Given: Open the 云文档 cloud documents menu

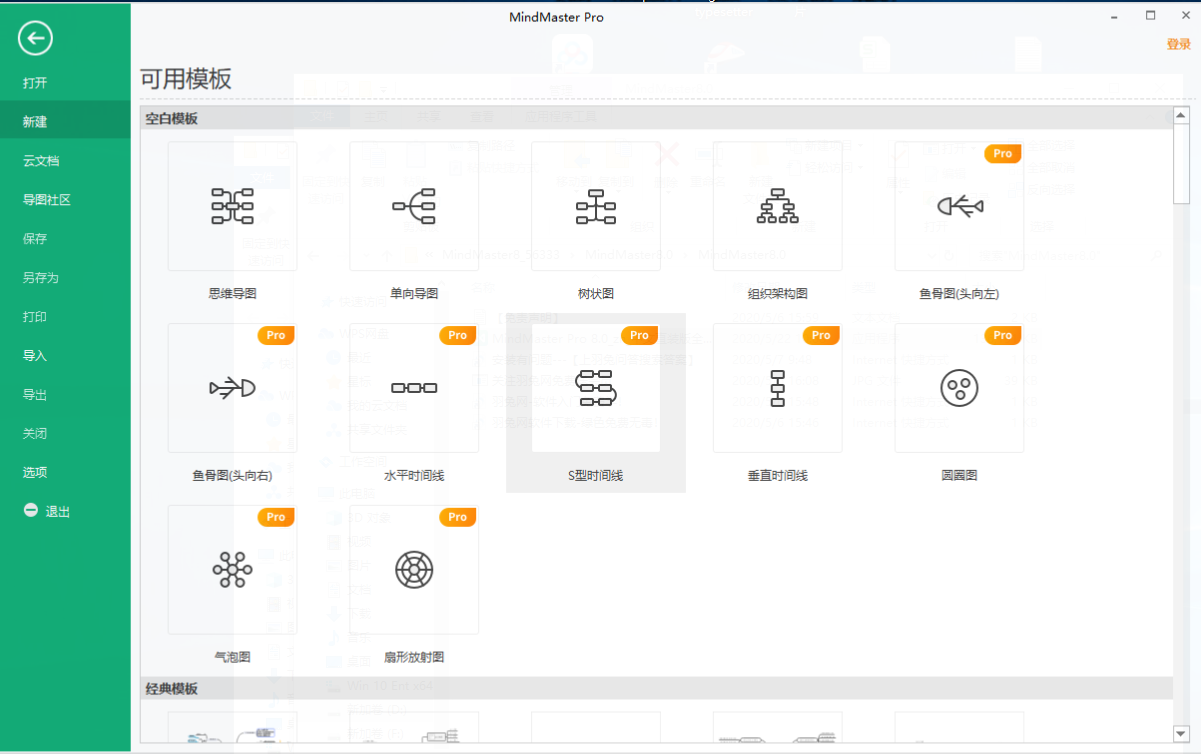Looking at the screenshot, I should [41, 161].
